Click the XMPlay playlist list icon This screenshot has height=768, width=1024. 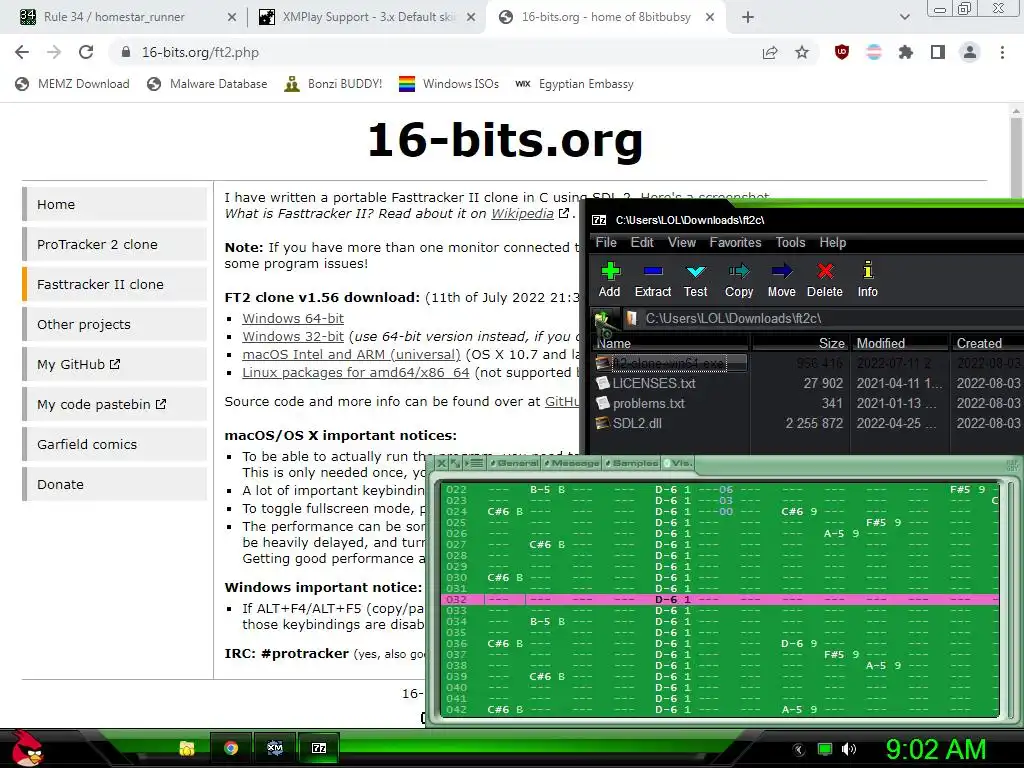475,463
